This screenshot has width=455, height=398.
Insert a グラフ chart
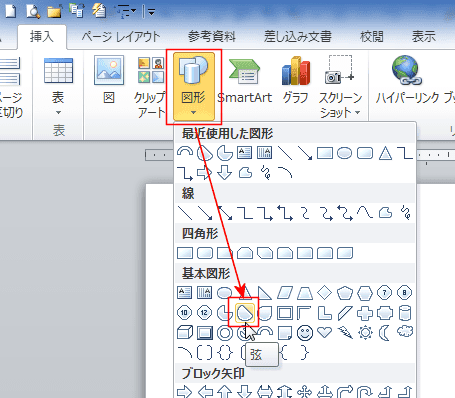[x=296, y=80]
